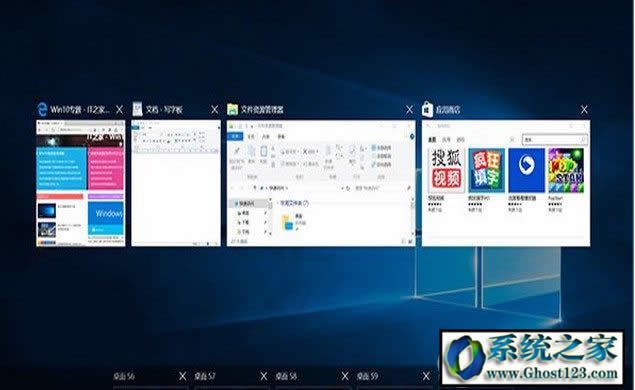635x390 pixels.
Task: Click the '文档 - 写字板' window title
Action: 164,109
